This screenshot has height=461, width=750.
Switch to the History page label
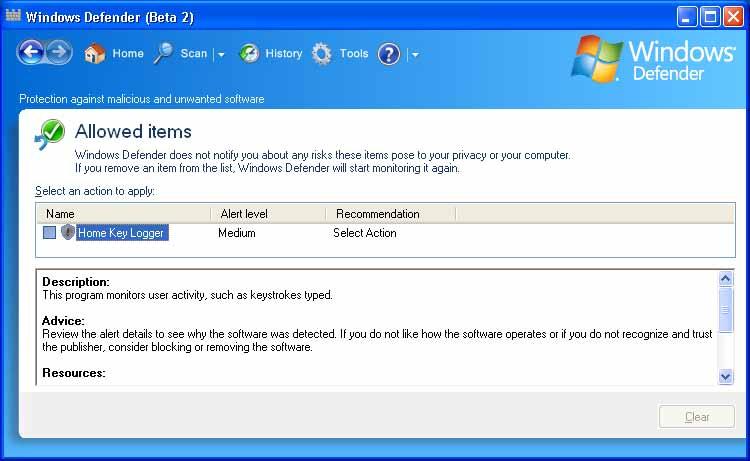[x=284, y=54]
